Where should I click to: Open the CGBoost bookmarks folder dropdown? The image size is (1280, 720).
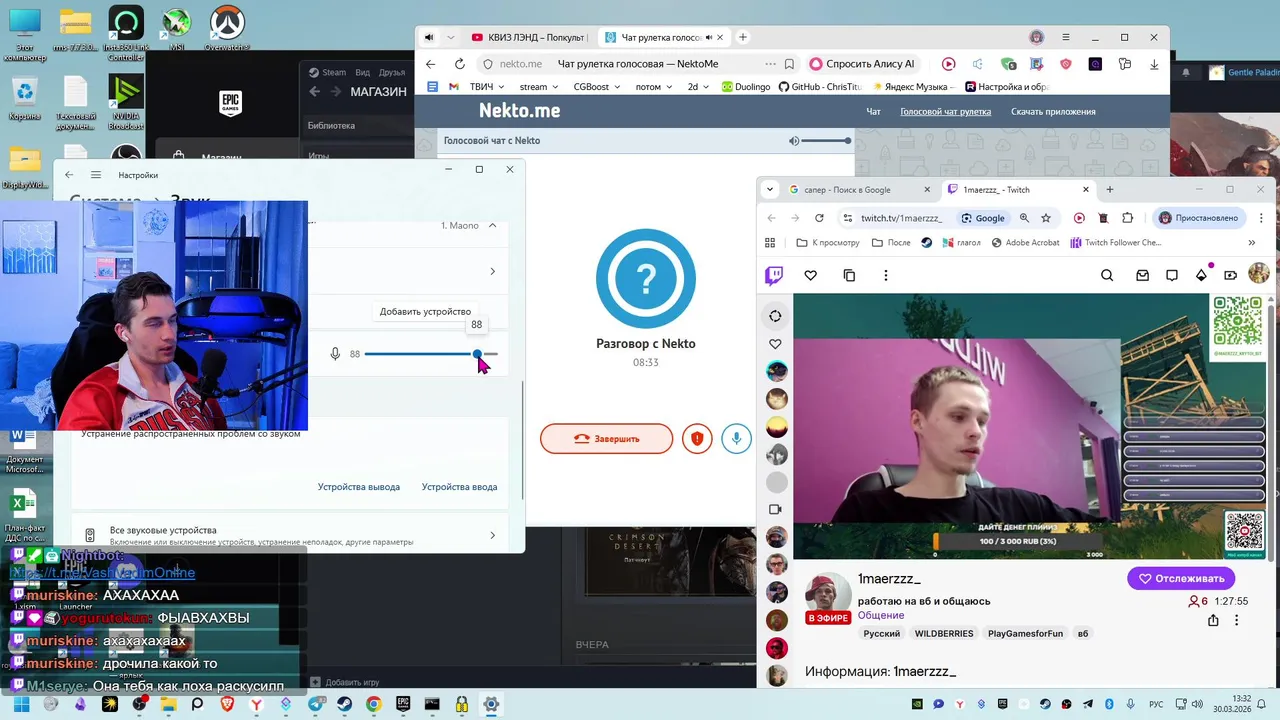(597, 87)
